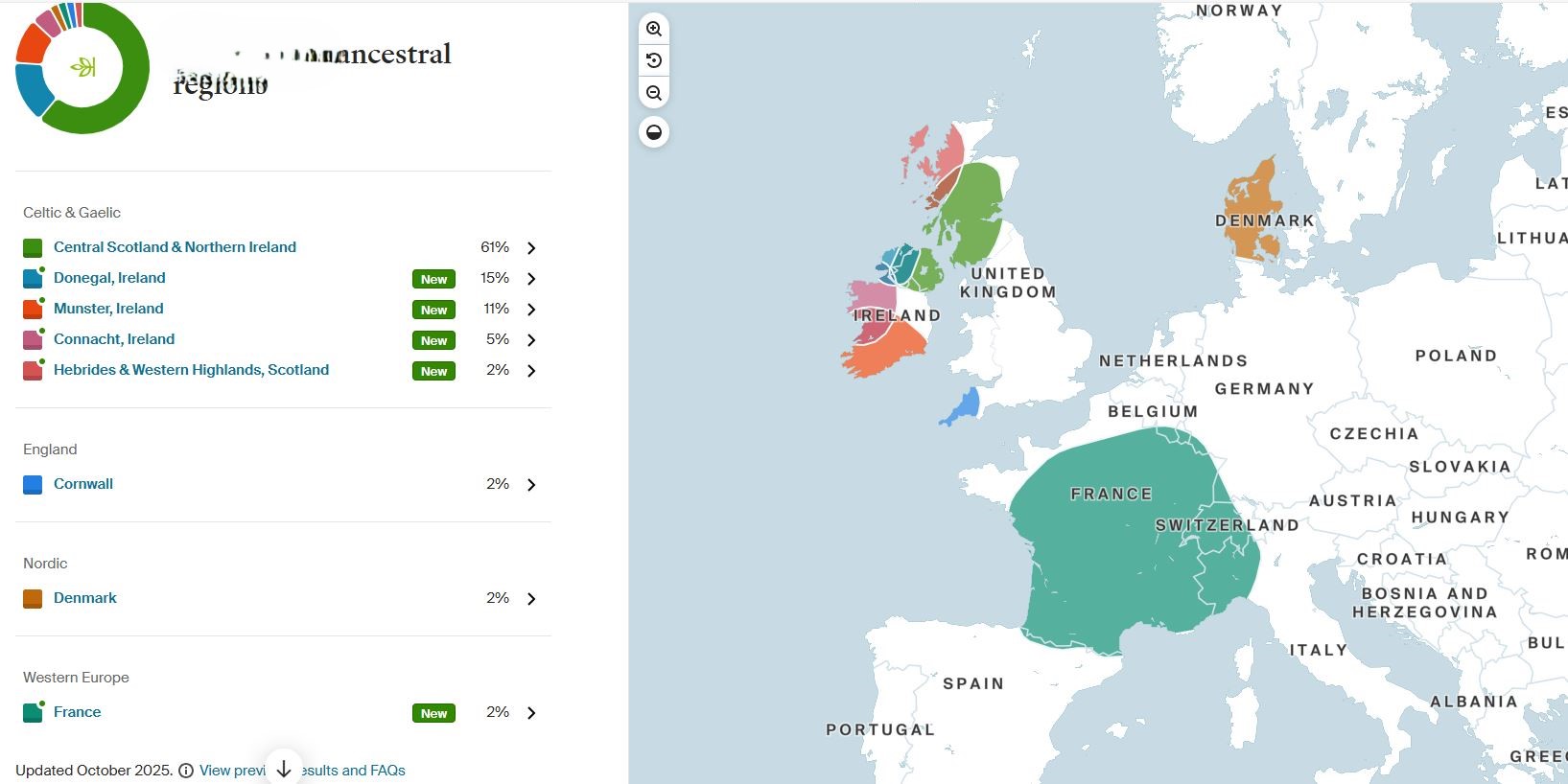
Task: Open the Connacht, Ireland region link
Action: [x=114, y=339]
